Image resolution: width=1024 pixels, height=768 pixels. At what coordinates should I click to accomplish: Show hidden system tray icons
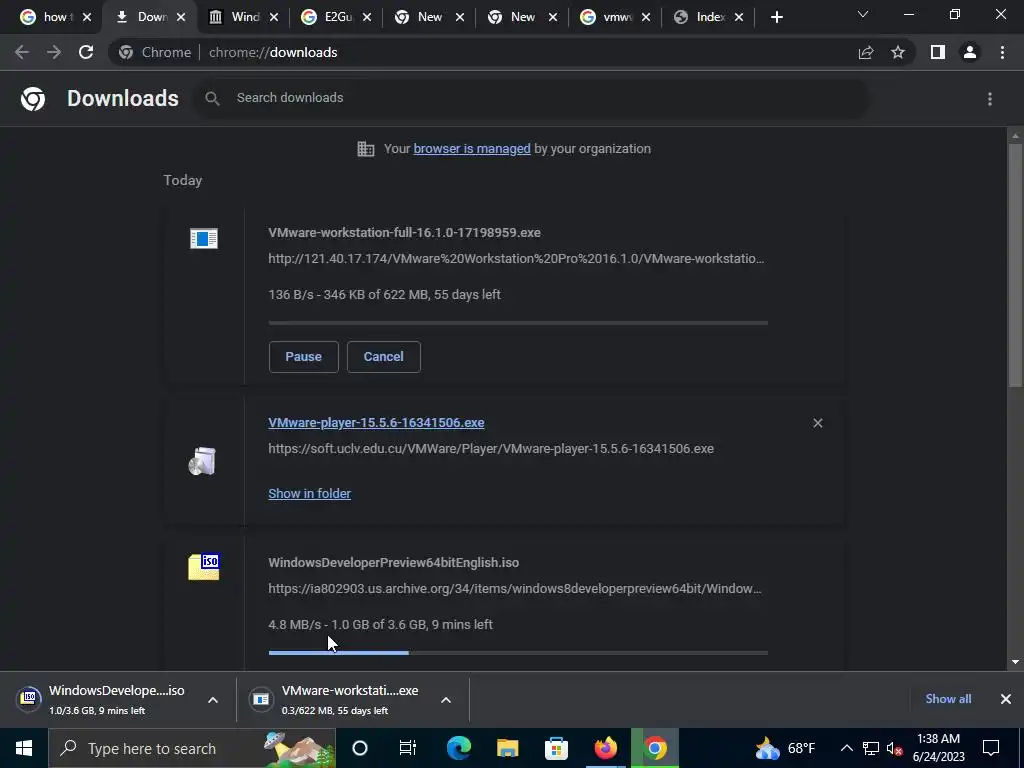coord(846,748)
